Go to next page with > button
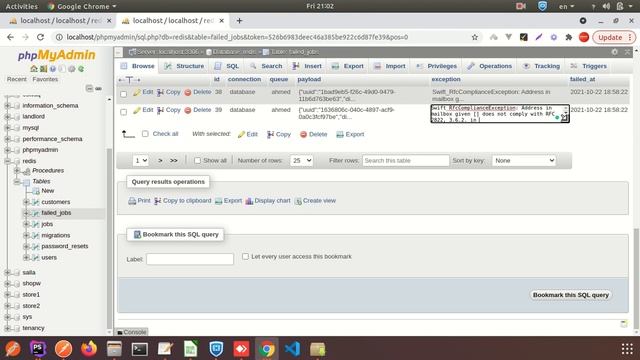This screenshot has height=360, width=640. pyautogui.click(x=160, y=160)
